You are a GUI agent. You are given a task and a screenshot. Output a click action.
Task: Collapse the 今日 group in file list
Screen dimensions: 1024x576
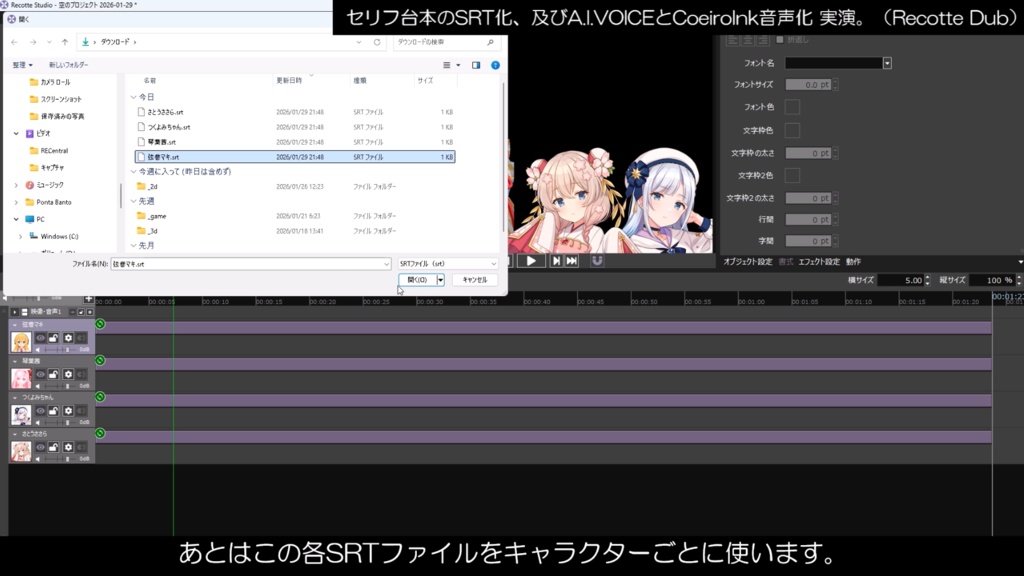pyautogui.click(x=133, y=97)
